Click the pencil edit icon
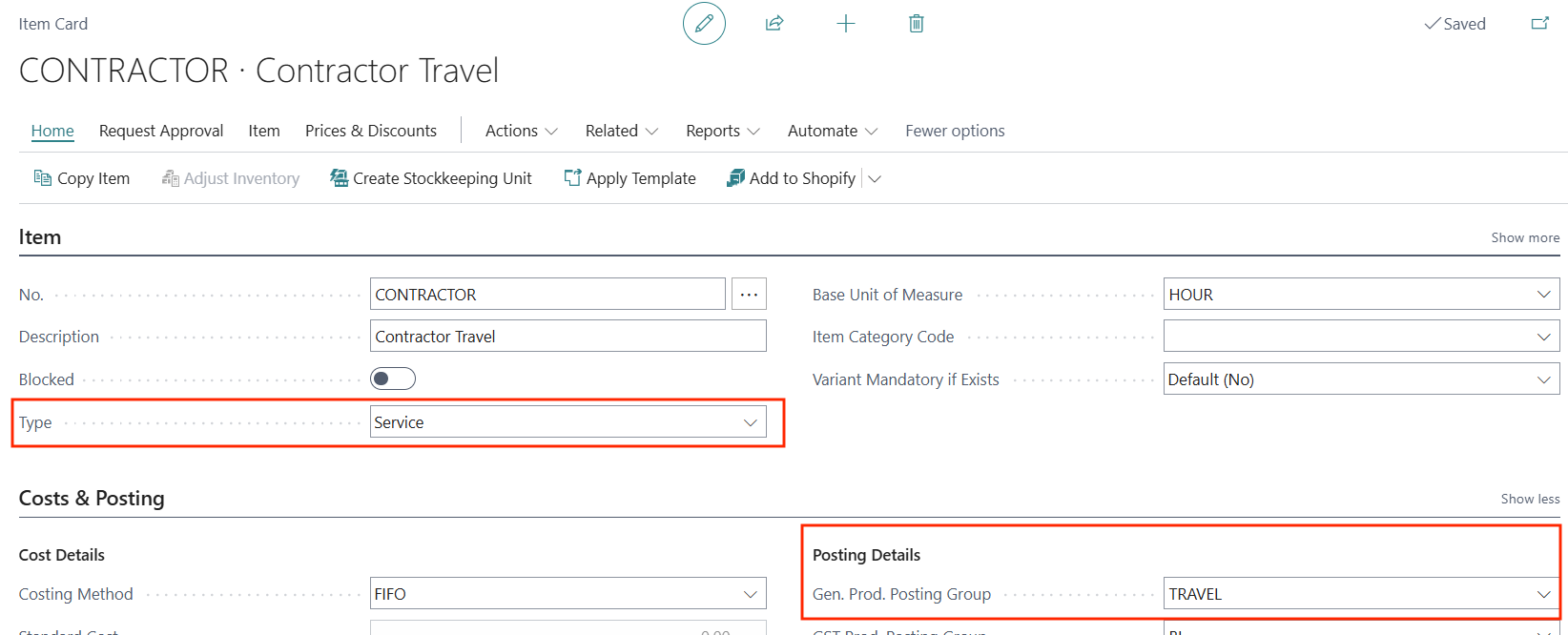Viewport: 1568px width, 635px height. click(x=704, y=24)
